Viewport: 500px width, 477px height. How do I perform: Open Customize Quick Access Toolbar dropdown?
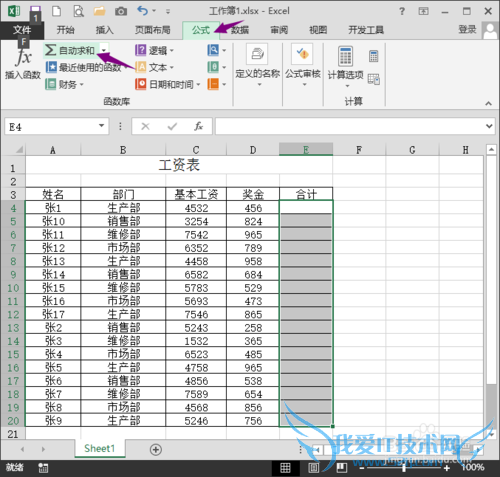[168, 12]
